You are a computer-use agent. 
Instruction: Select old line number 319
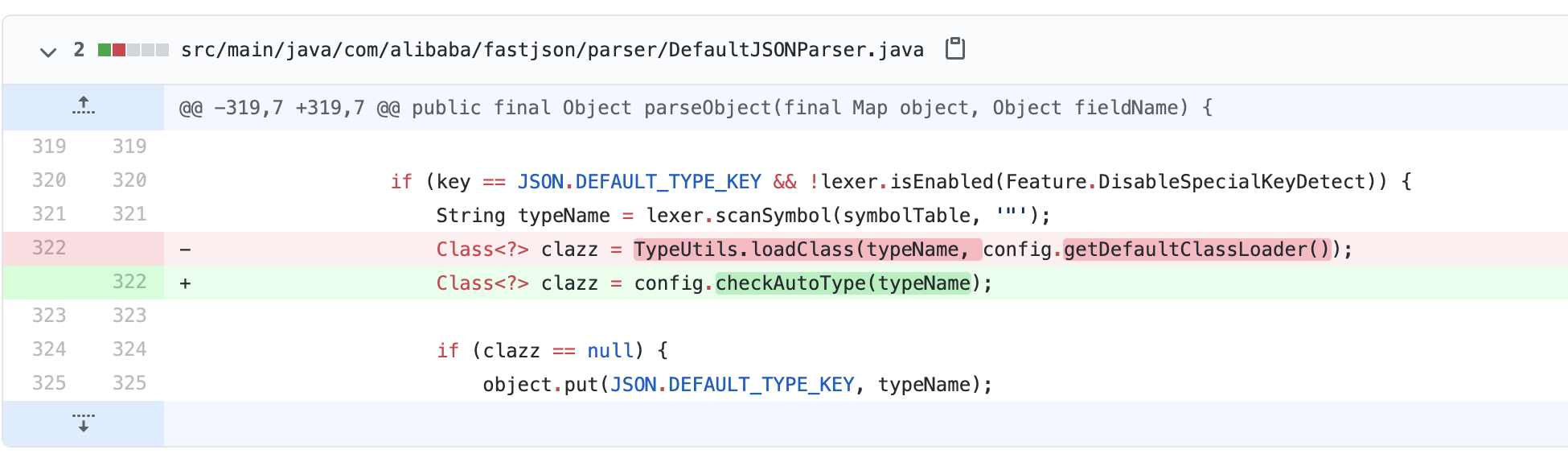click(x=49, y=147)
